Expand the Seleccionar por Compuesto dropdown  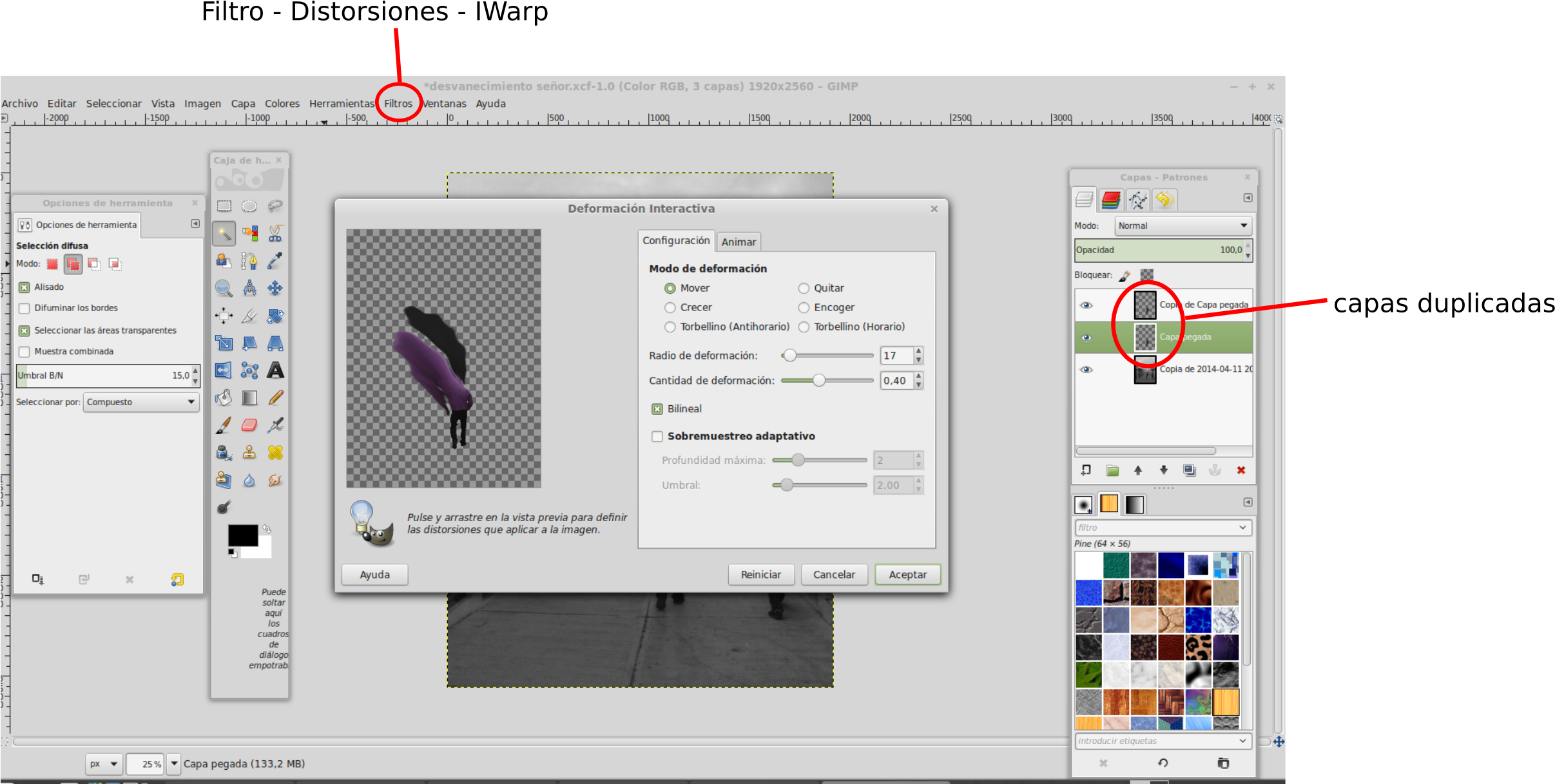click(x=140, y=402)
